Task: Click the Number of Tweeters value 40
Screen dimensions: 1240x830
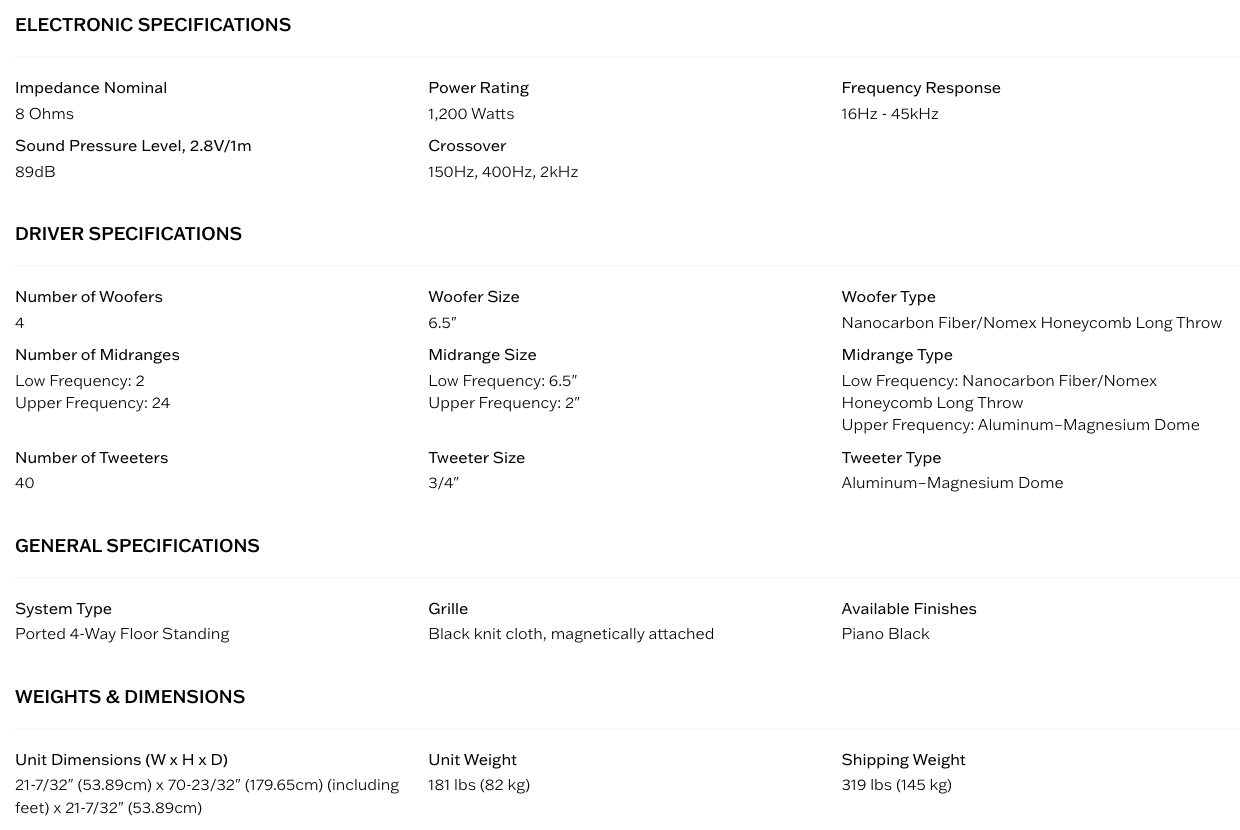Action: click(x=25, y=482)
